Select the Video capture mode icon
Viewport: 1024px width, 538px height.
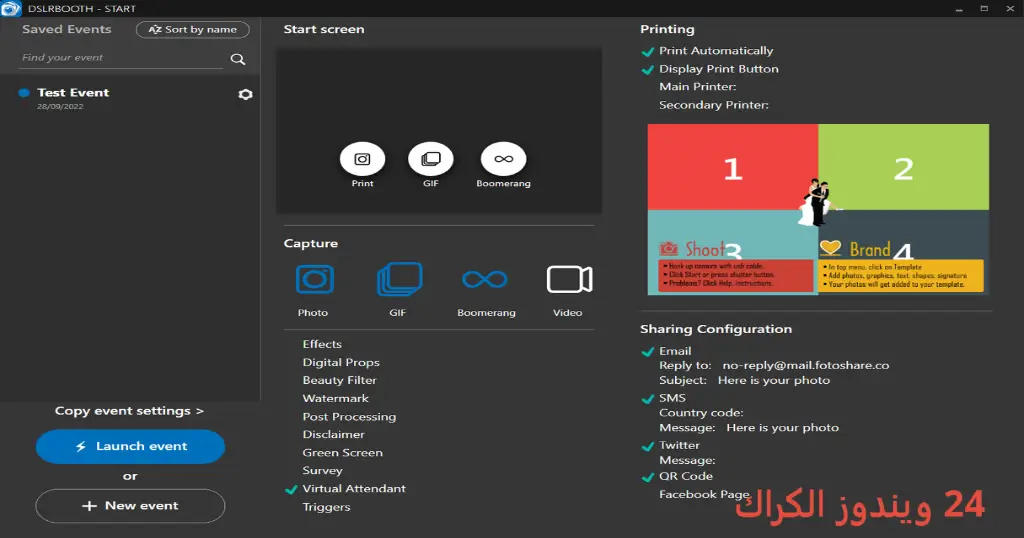pyautogui.click(x=569, y=279)
